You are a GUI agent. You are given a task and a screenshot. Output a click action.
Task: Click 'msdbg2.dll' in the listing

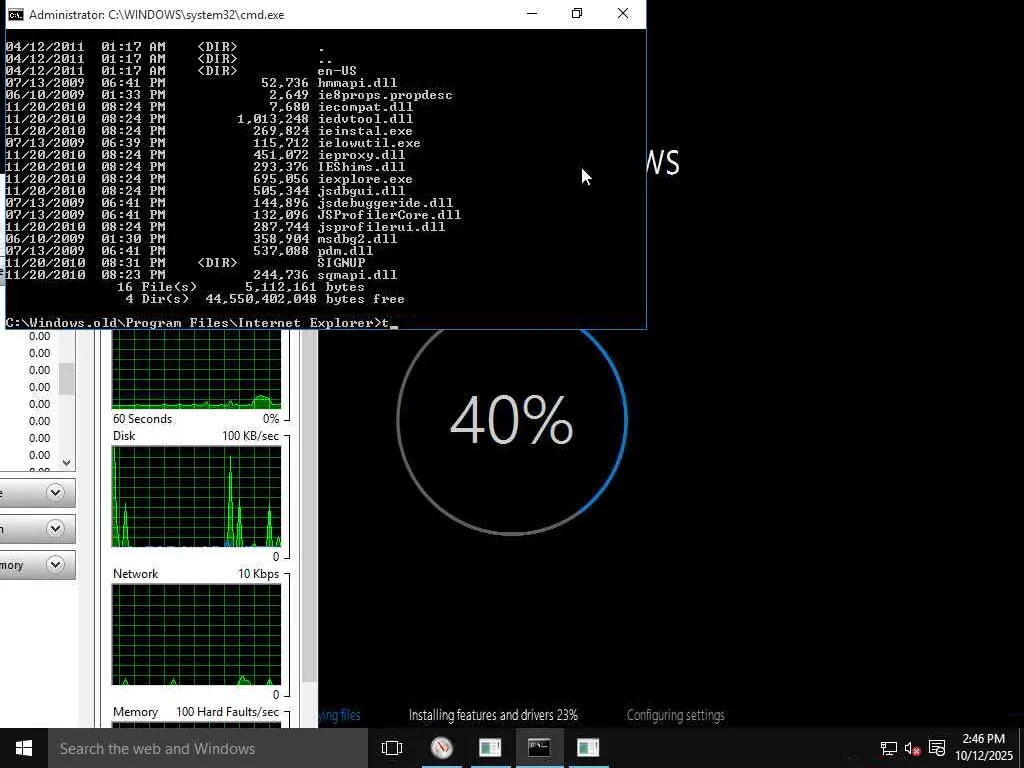point(357,239)
